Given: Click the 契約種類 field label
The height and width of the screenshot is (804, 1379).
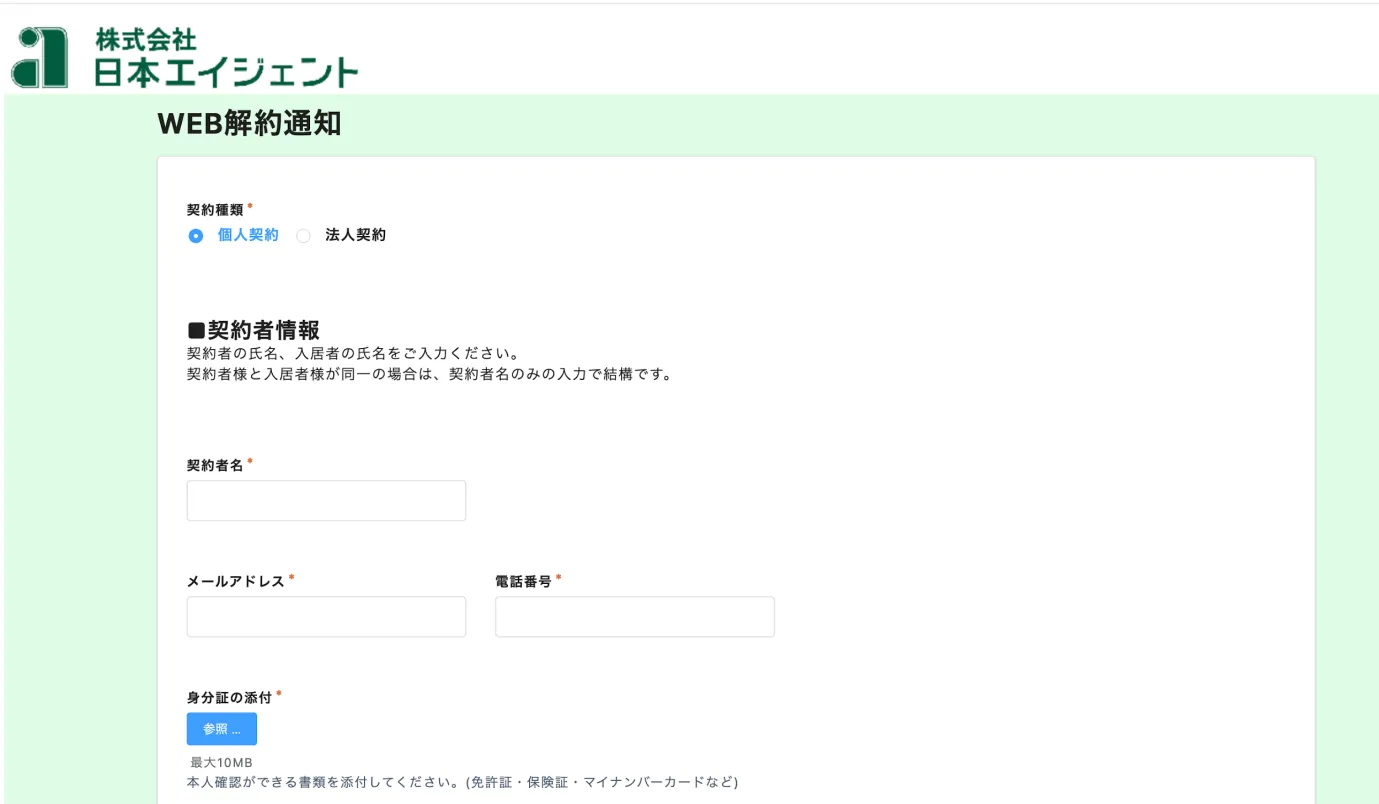Looking at the screenshot, I should 215,210.
